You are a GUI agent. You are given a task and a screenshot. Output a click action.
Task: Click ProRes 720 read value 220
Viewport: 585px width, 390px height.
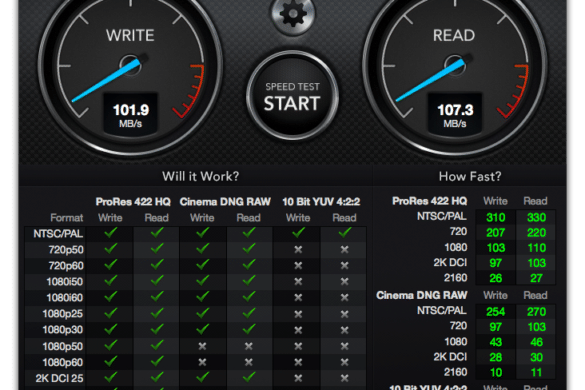click(x=536, y=233)
